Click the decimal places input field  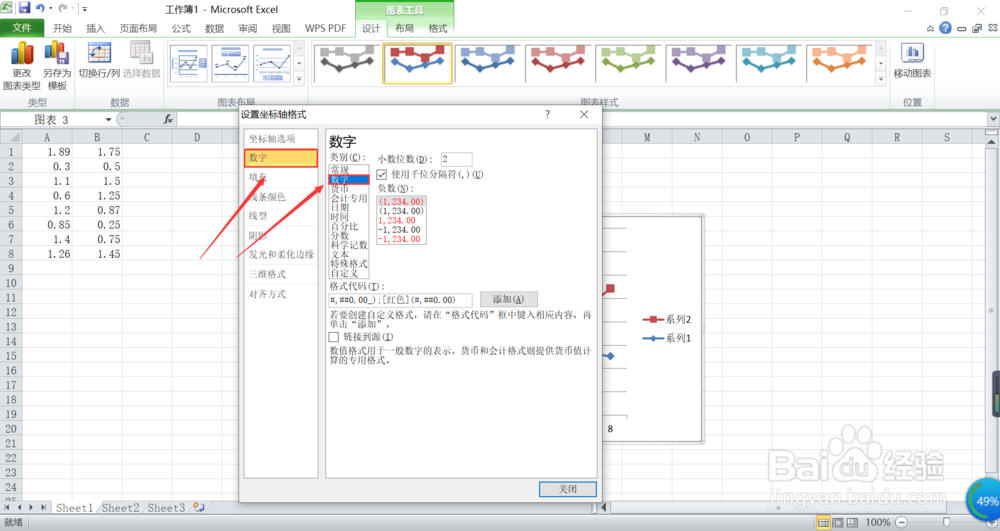[457, 159]
